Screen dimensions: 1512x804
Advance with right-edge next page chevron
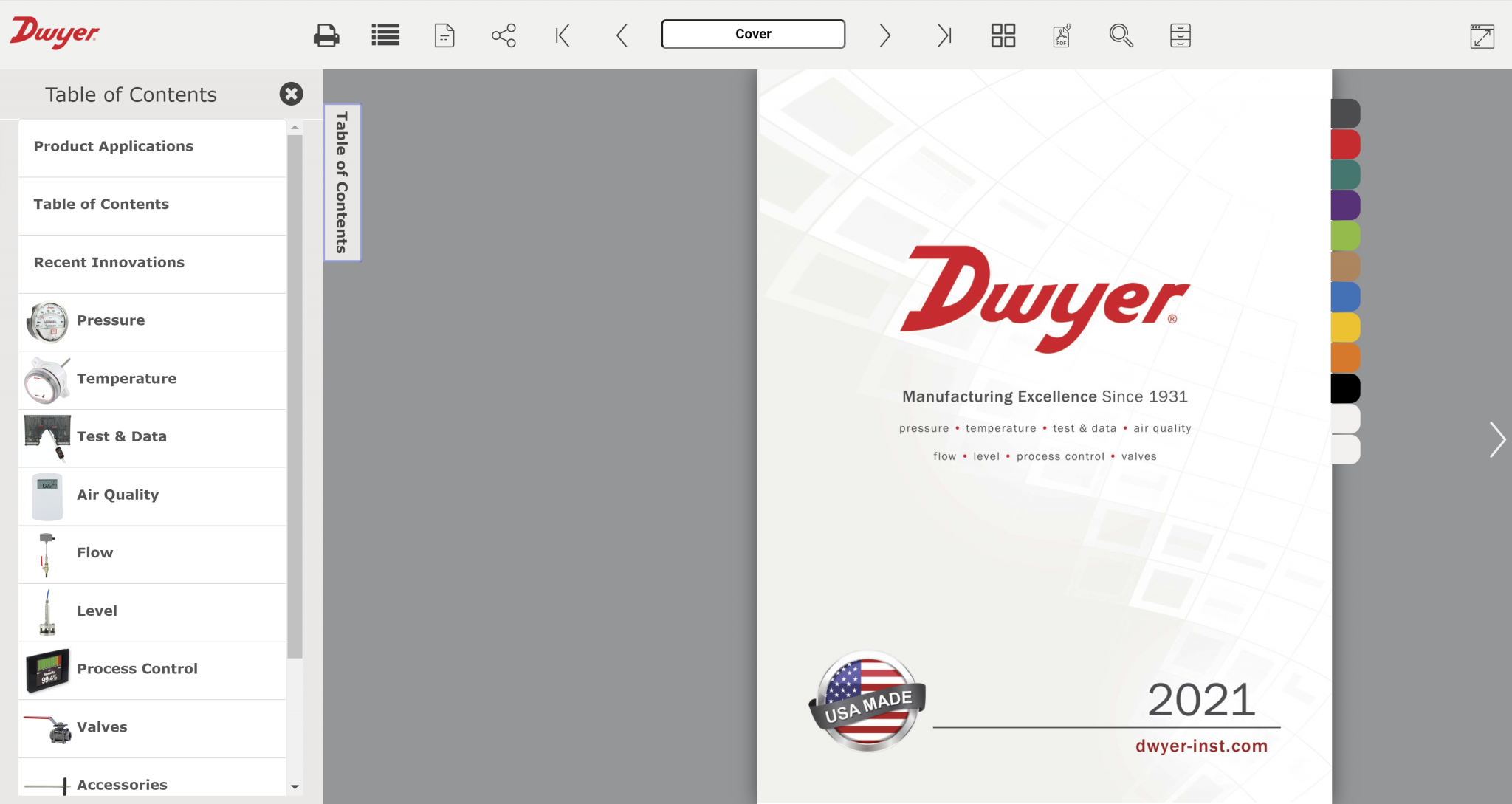coord(1496,440)
